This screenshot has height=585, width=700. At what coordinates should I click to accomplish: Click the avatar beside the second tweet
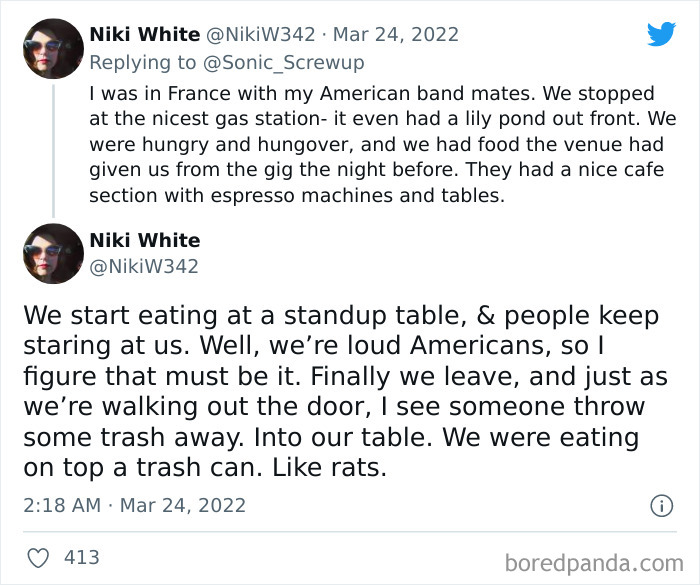tap(53, 254)
